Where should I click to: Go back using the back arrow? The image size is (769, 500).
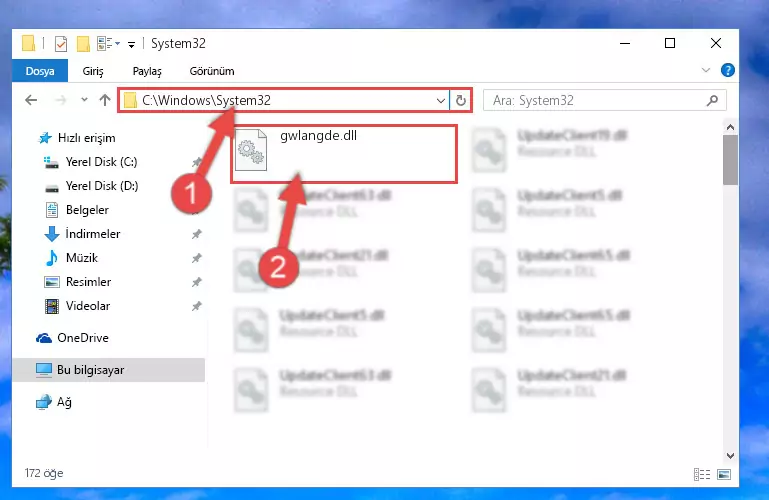[31, 100]
